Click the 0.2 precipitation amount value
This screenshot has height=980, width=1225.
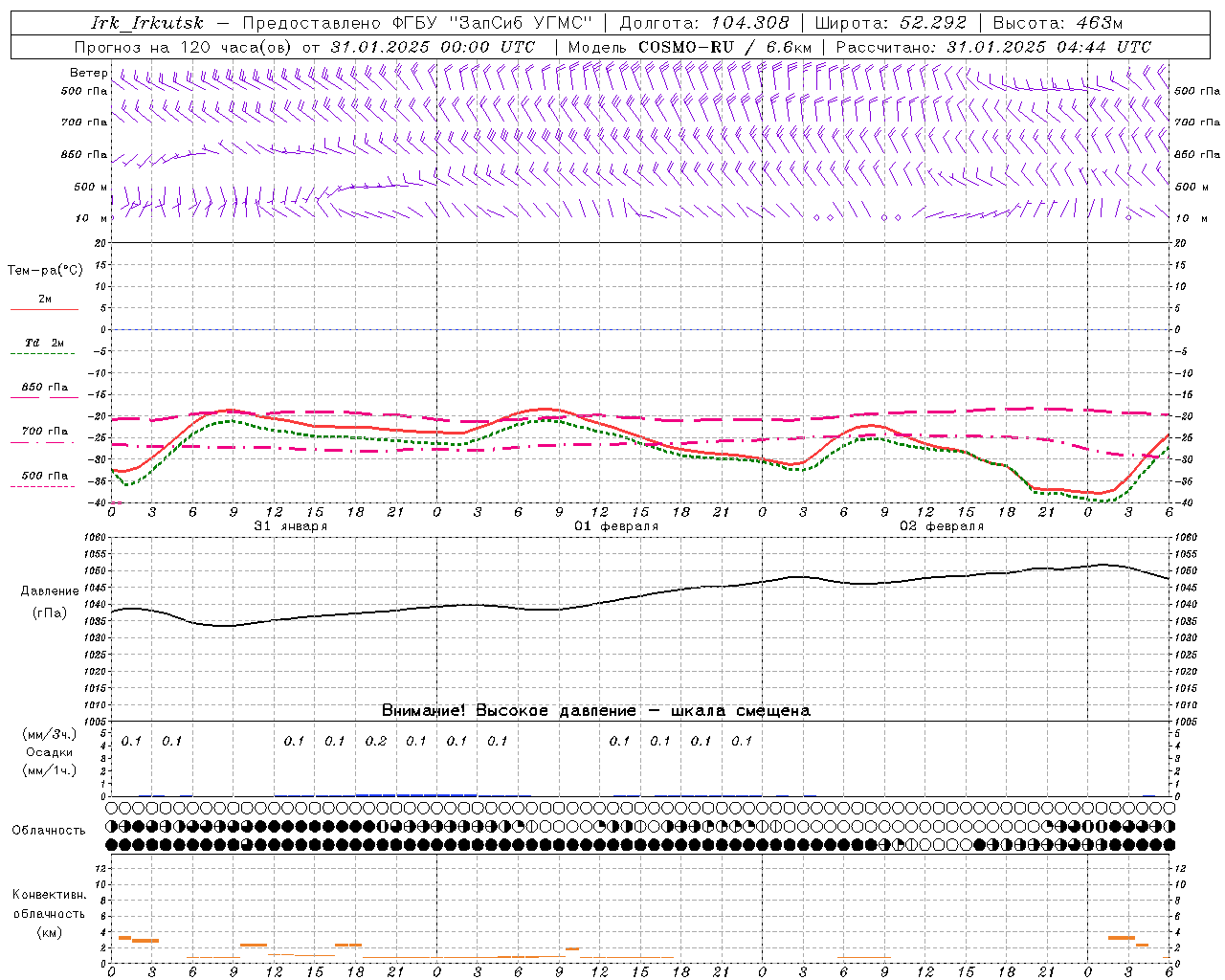(x=376, y=742)
